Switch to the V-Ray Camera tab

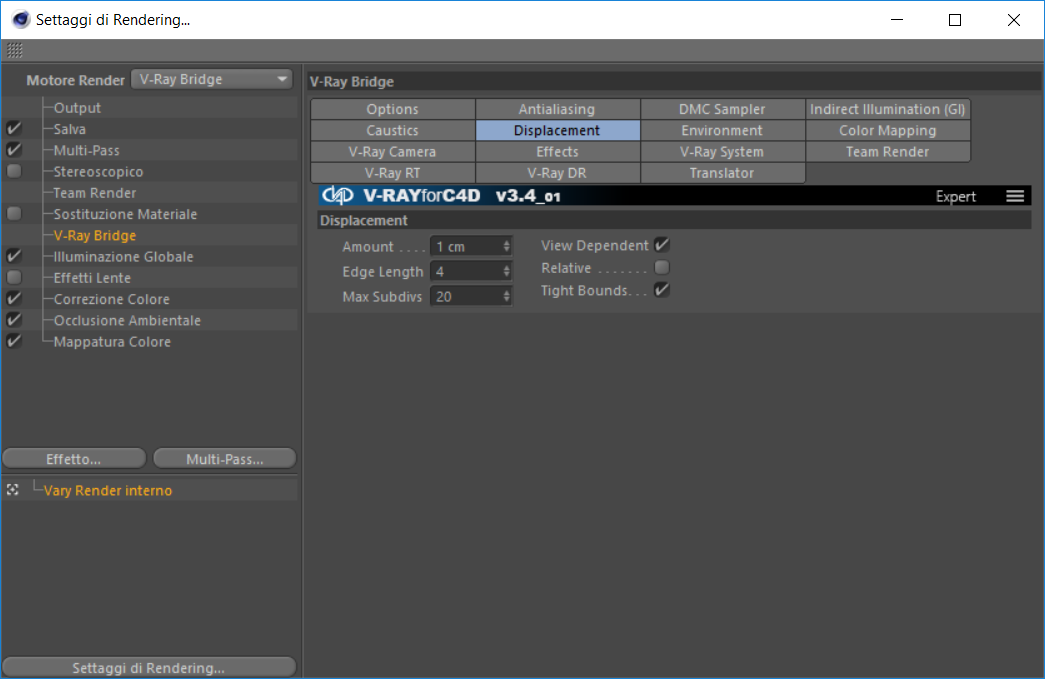pos(393,152)
